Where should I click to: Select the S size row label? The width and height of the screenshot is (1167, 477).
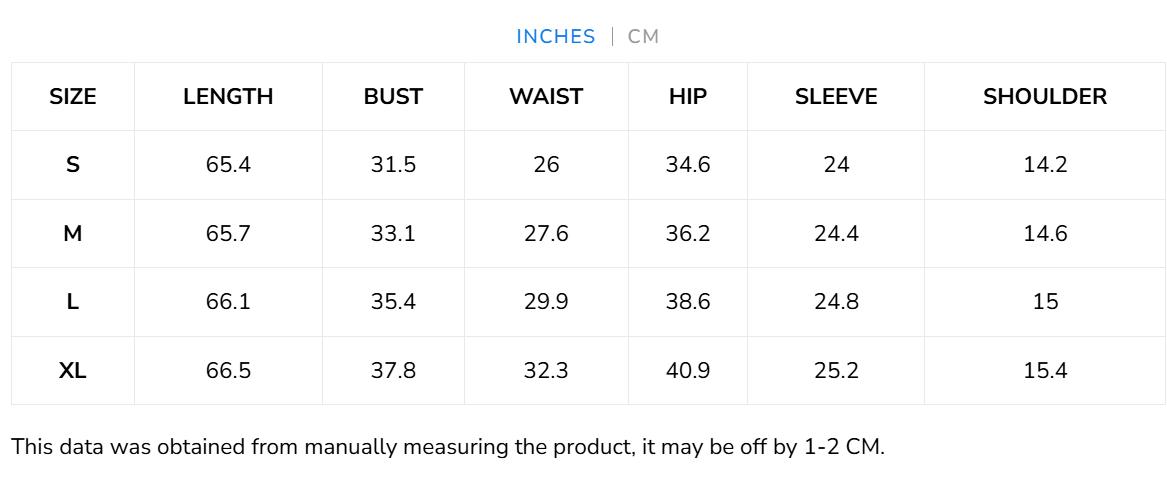tap(73, 165)
